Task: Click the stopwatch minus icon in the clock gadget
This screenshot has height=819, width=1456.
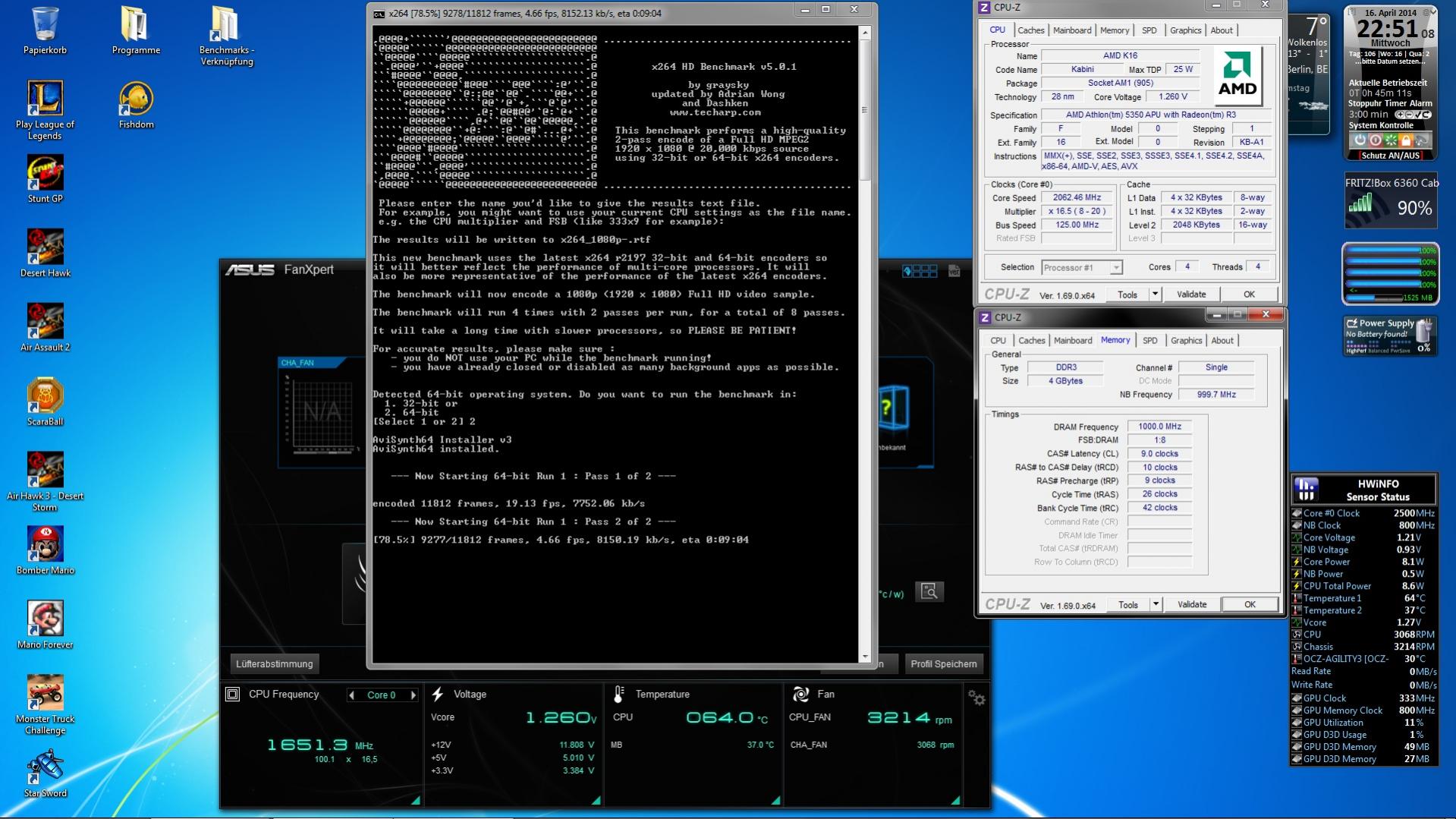Action: [1410, 115]
